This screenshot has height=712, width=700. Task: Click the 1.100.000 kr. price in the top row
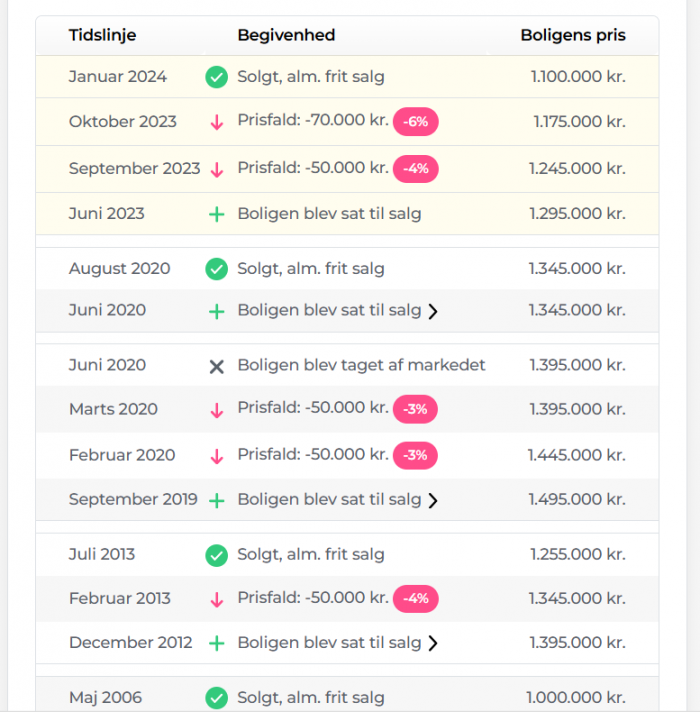[578, 76]
